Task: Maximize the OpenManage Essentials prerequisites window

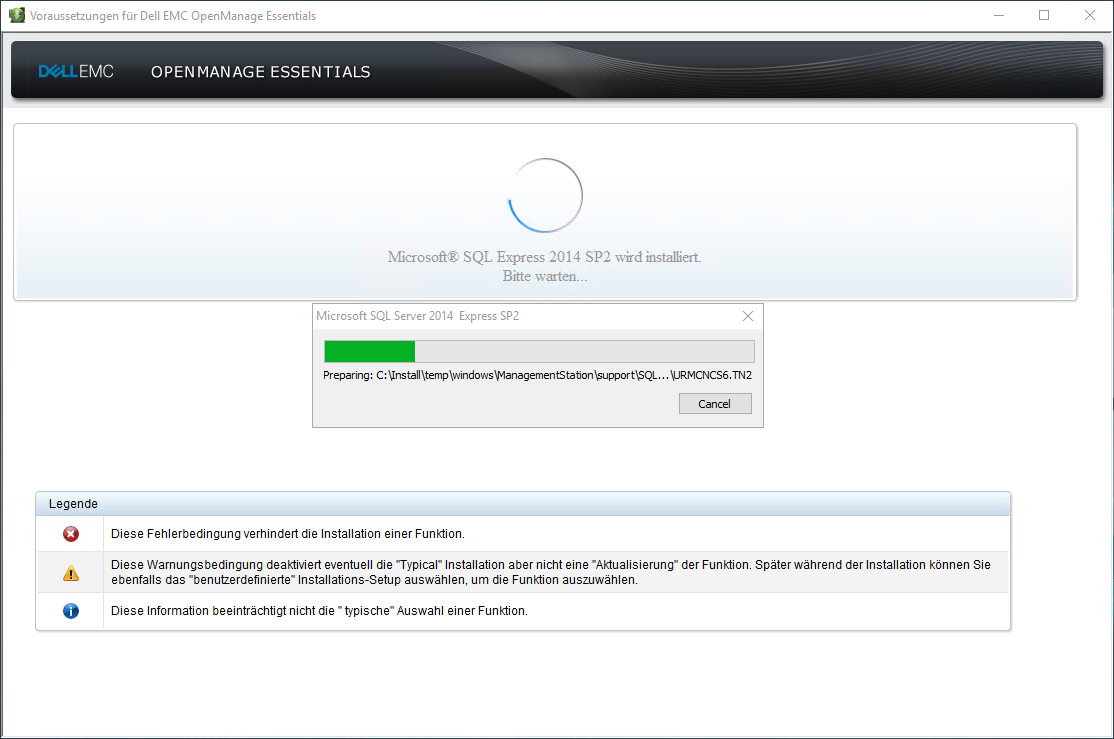Action: coord(1044,15)
